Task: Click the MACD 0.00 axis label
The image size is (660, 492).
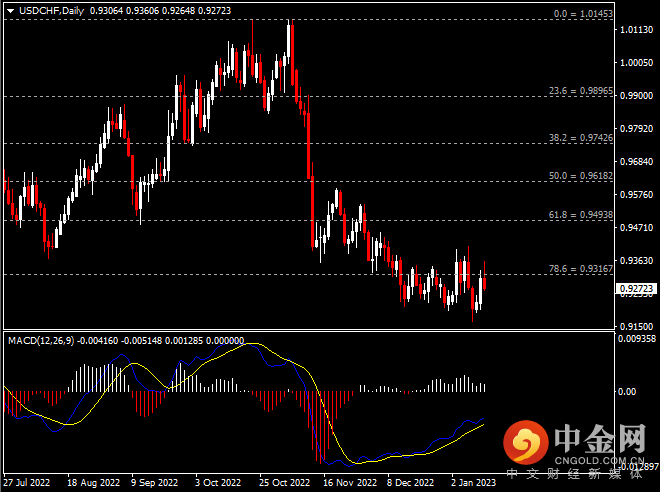Action: point(629,392)
